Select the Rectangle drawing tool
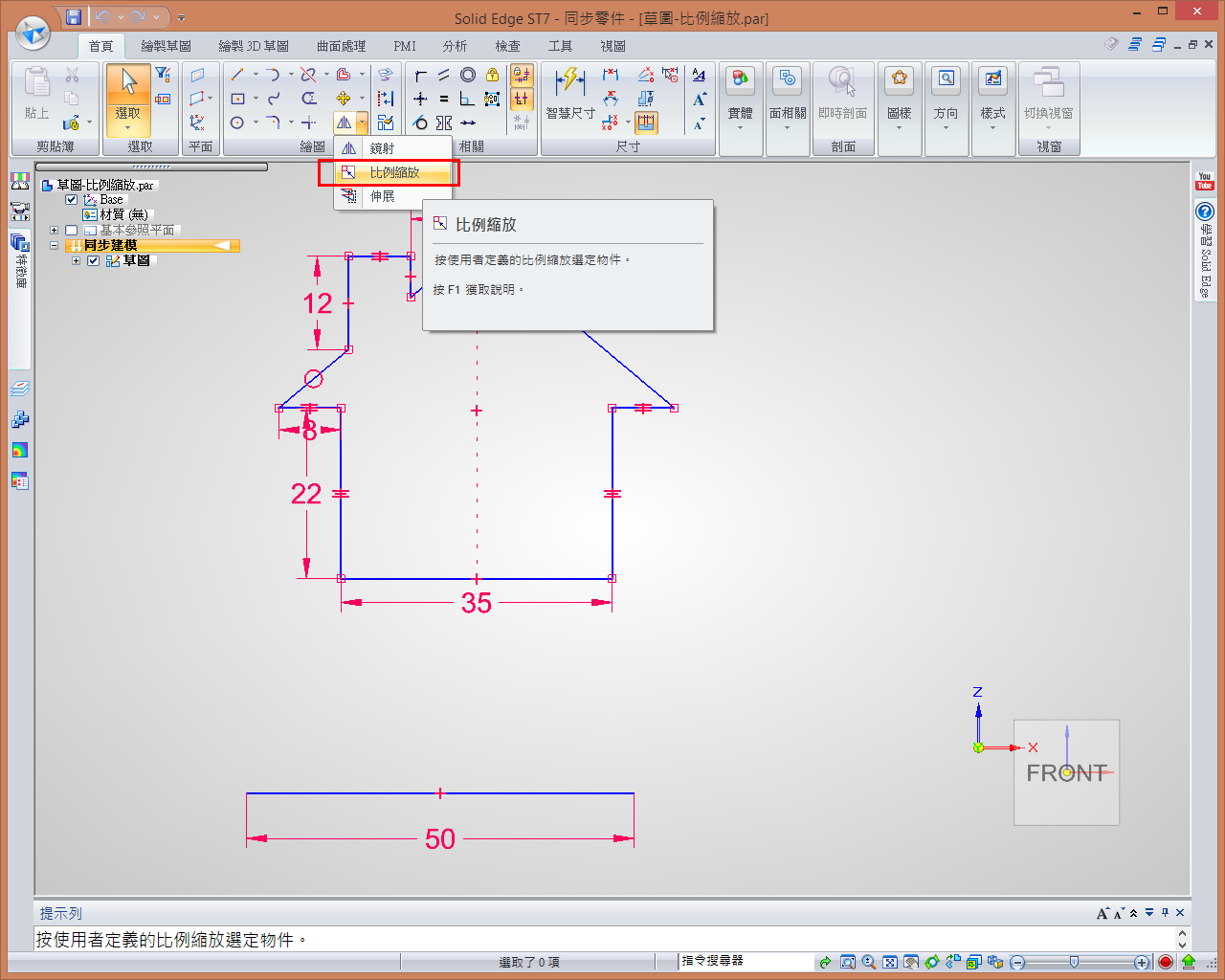This screenshot has width=1225, height=980. (237, 99)
